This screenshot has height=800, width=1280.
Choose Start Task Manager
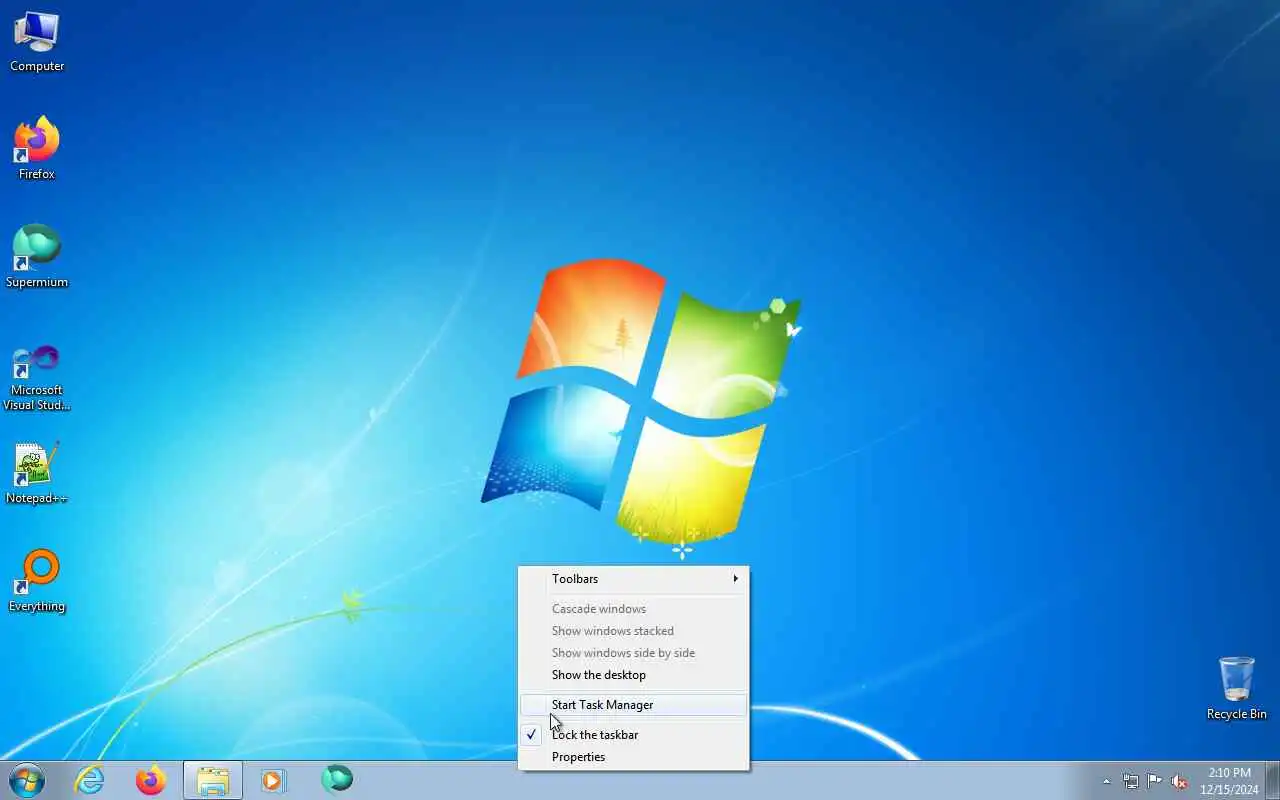click(x=633, y=705)
